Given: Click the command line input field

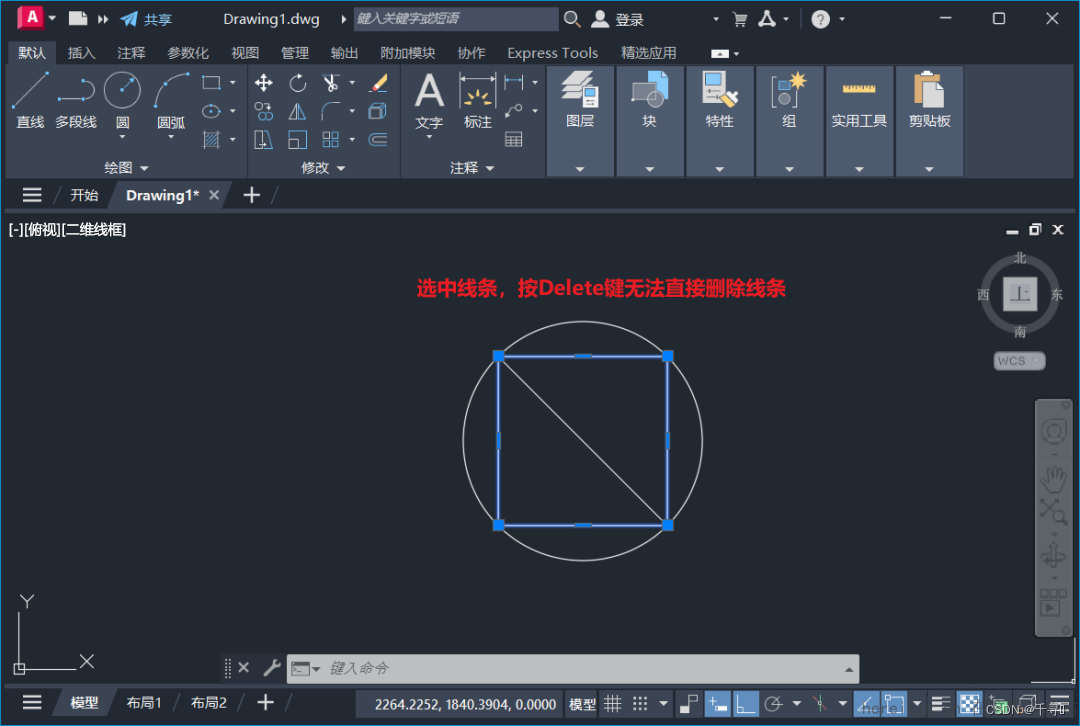Looking at the screenshot, I should tap(573, 668).
